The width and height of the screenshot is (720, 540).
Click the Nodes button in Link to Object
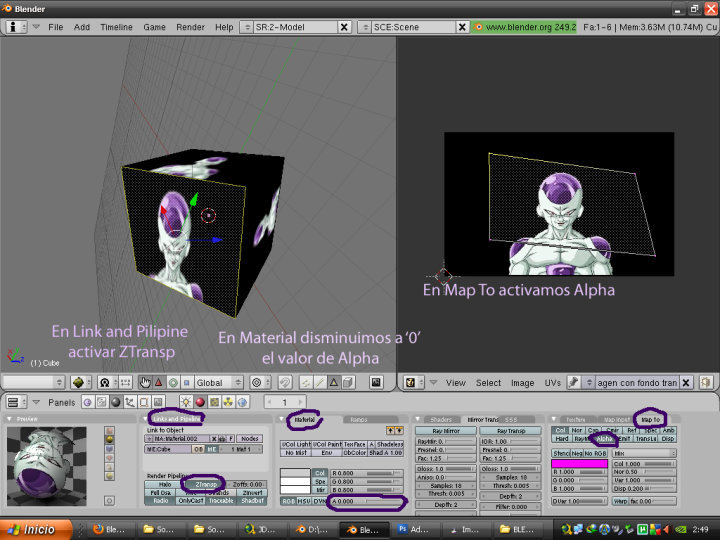(250, 439)
